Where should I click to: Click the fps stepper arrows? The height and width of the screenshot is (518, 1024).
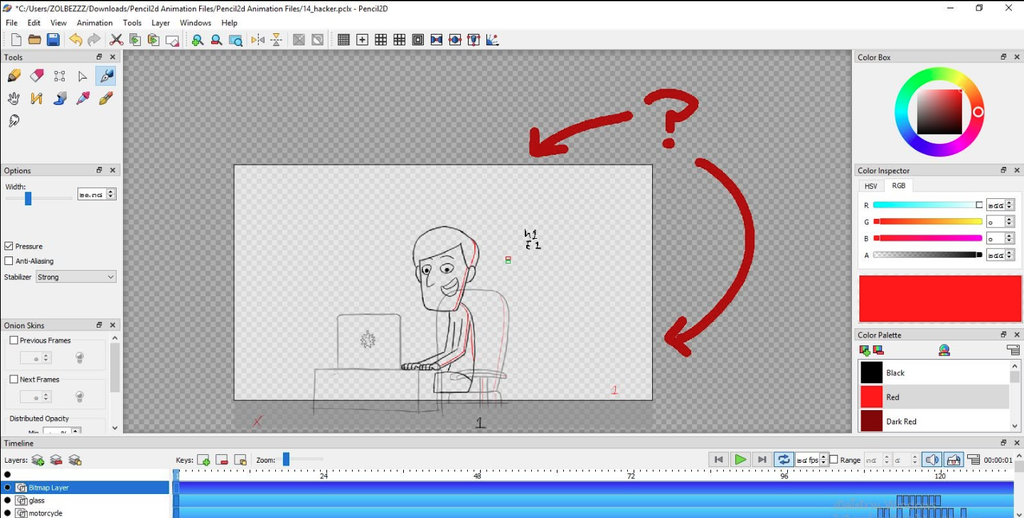point(824,460)
